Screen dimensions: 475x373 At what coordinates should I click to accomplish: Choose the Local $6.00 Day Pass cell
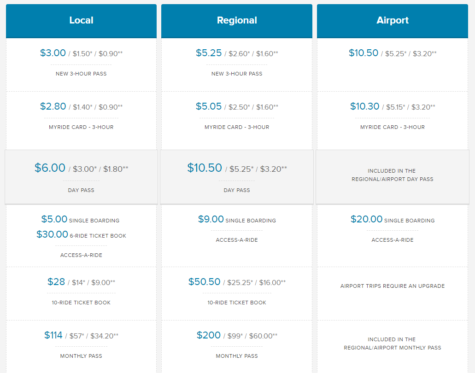81,177
